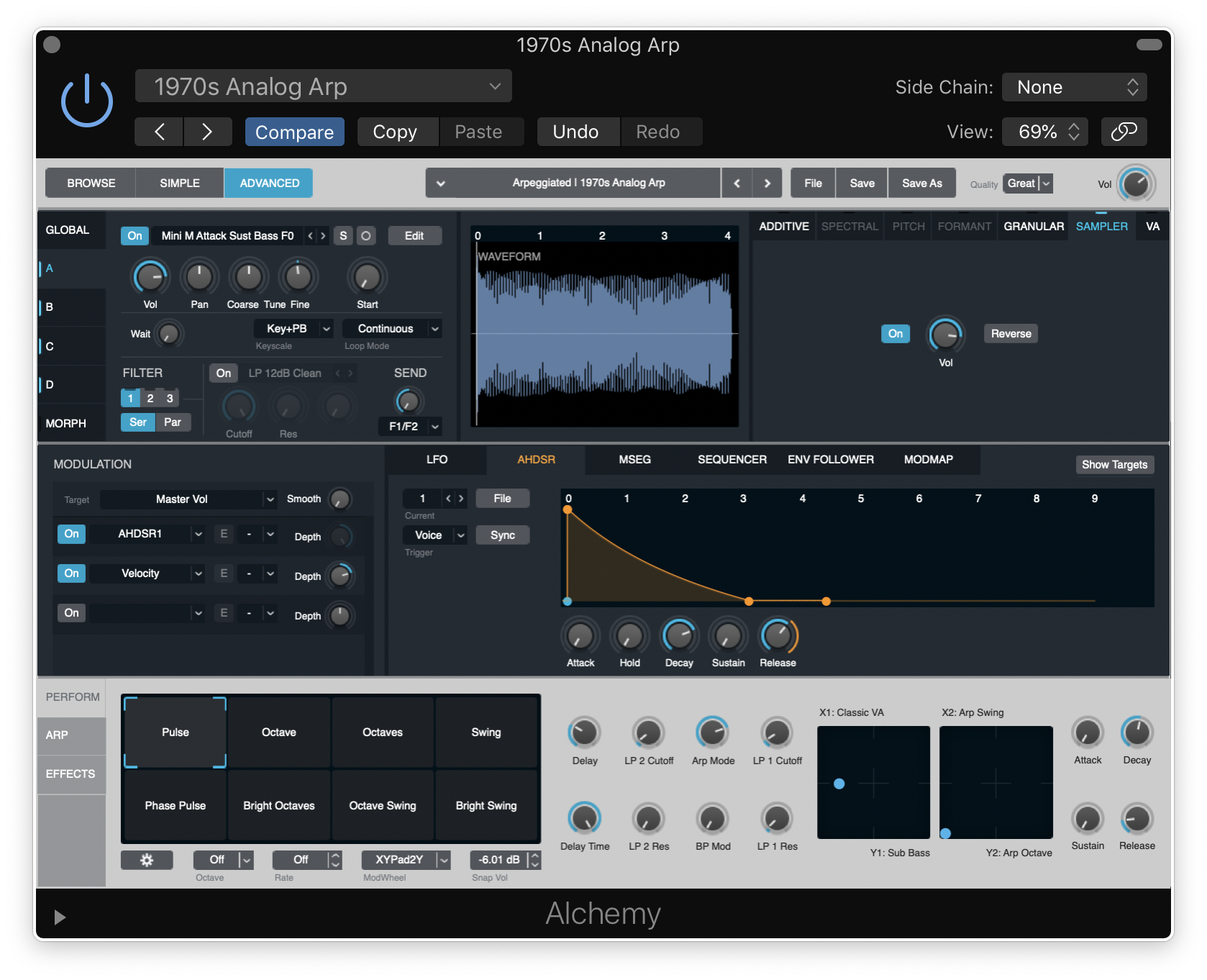Click the X2 Arp Swing XY pad dot
1207x980 pixels.
click(945, 833)
